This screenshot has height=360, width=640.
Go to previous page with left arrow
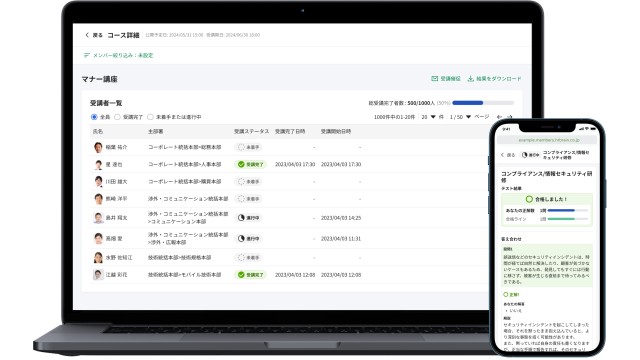pos(499,117)
